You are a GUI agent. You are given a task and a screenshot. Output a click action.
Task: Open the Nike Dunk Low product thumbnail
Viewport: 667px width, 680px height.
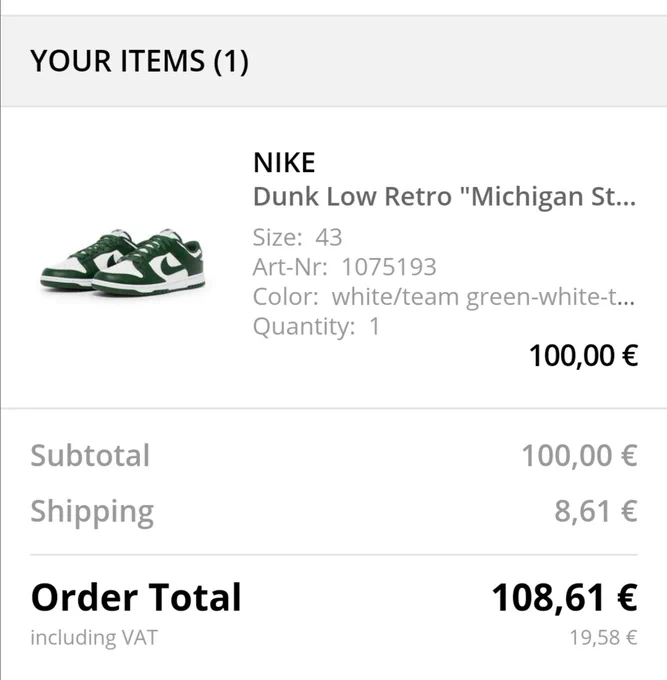click(x=123, y=262)
